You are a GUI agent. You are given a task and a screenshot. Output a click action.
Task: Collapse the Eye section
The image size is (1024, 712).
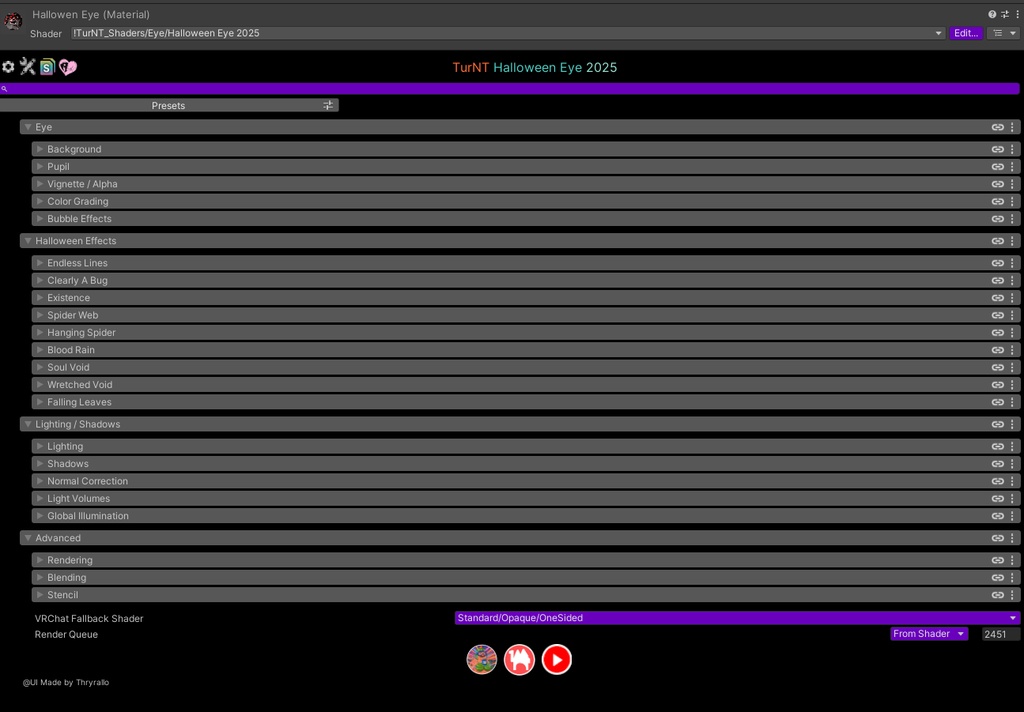pos(27,127)
